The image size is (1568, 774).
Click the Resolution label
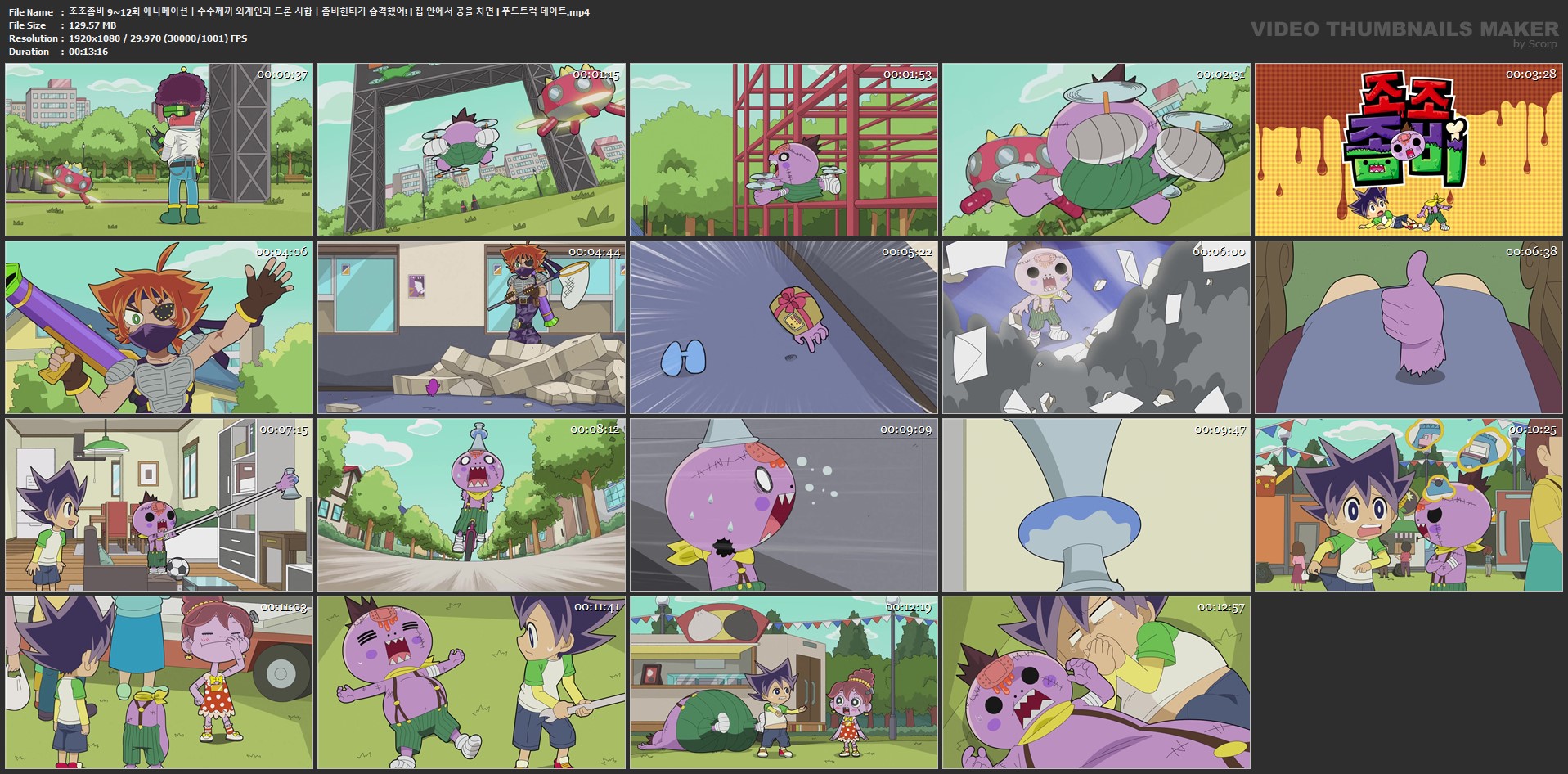tap(34, 38)
